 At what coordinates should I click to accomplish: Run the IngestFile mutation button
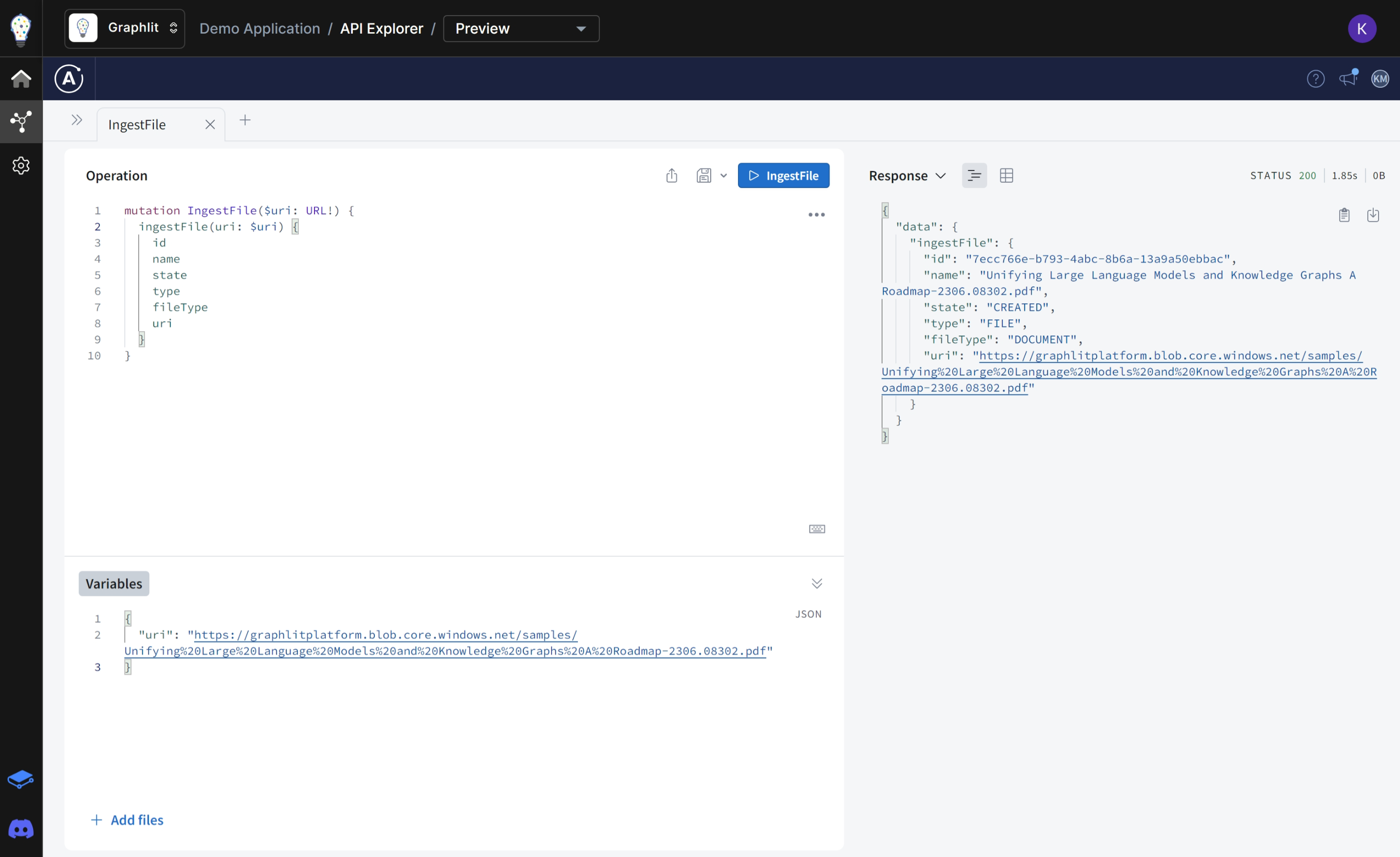coord(784,176)
